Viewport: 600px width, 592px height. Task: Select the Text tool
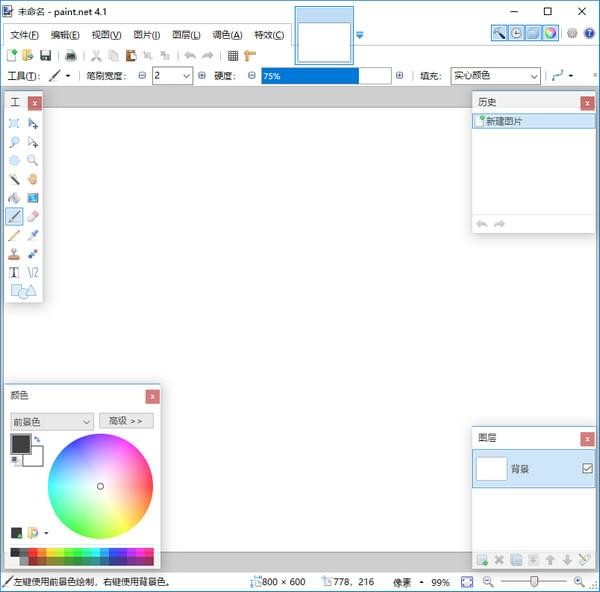(x=14, y=272)
